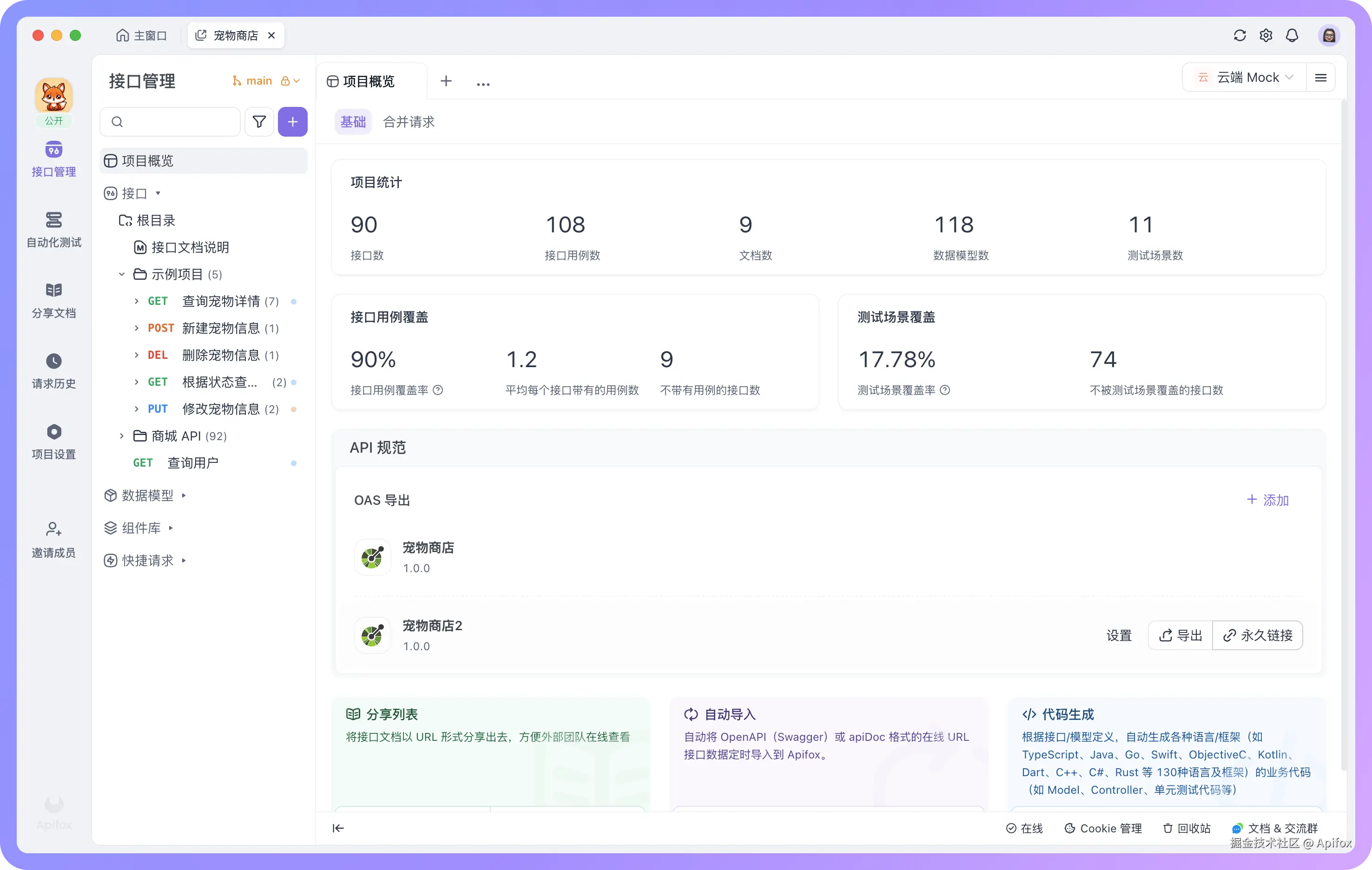Image resolution: width=1372 pixels, height=870 pixels.
Task: Click the refresh sync icon
Action: click(1239, 35)
